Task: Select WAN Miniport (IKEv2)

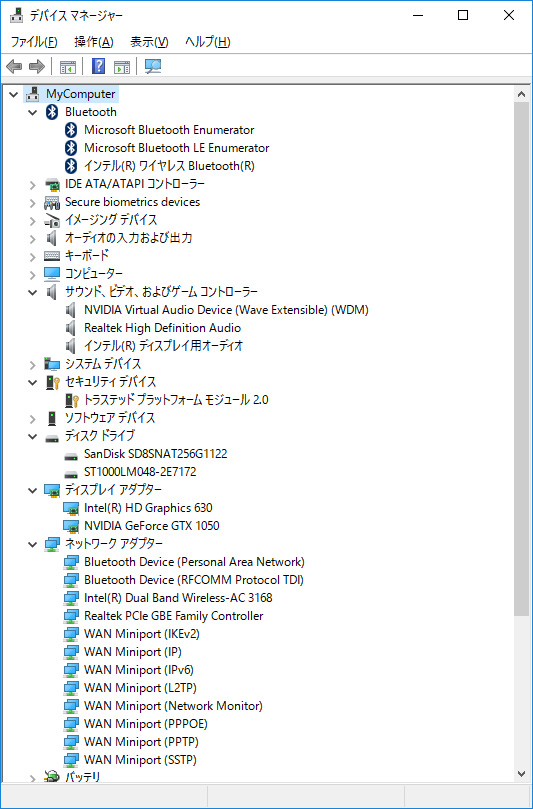Action: 141,634
